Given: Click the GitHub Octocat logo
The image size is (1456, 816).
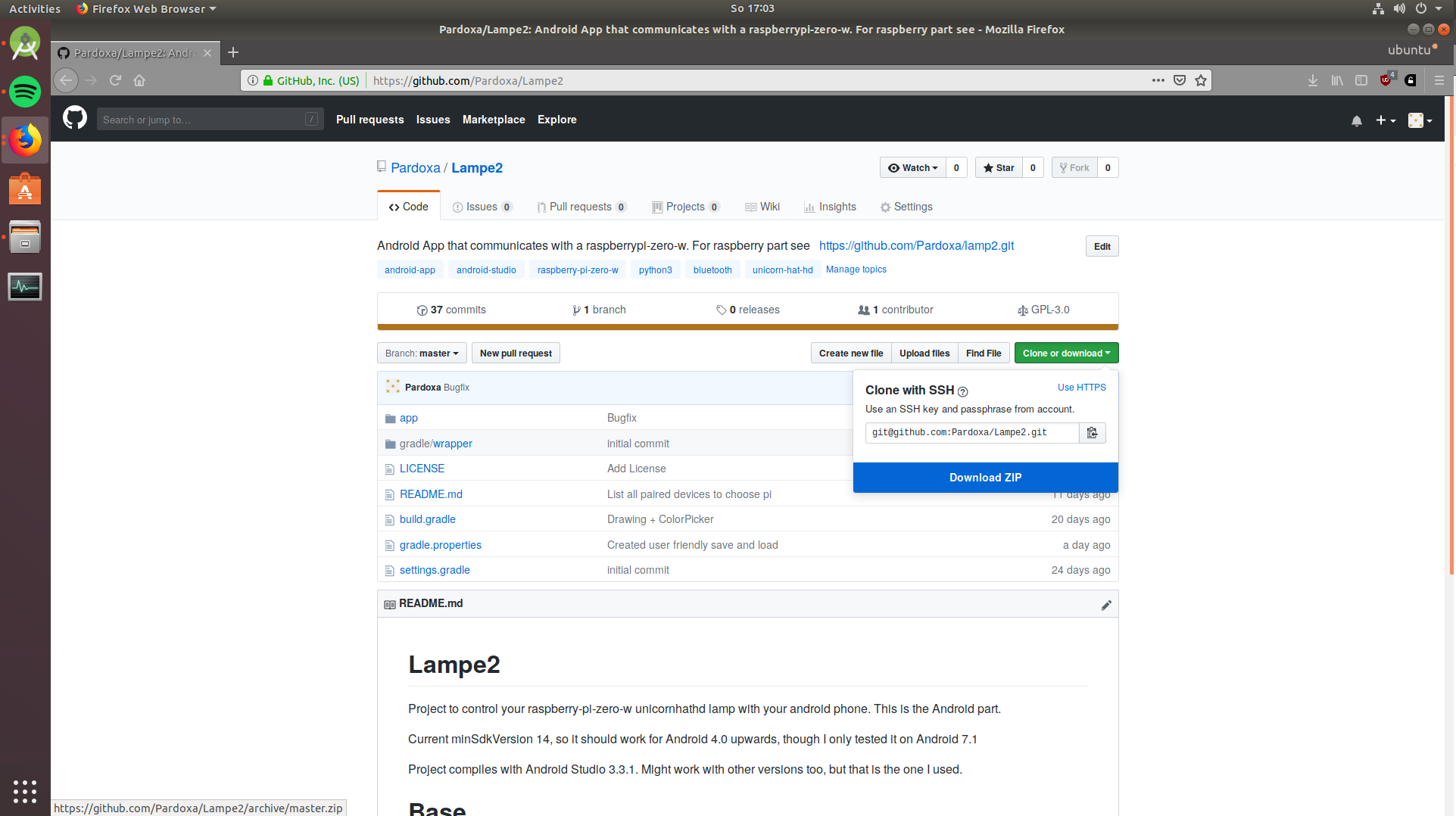Looking at the screenshot, I should point(75,119).
